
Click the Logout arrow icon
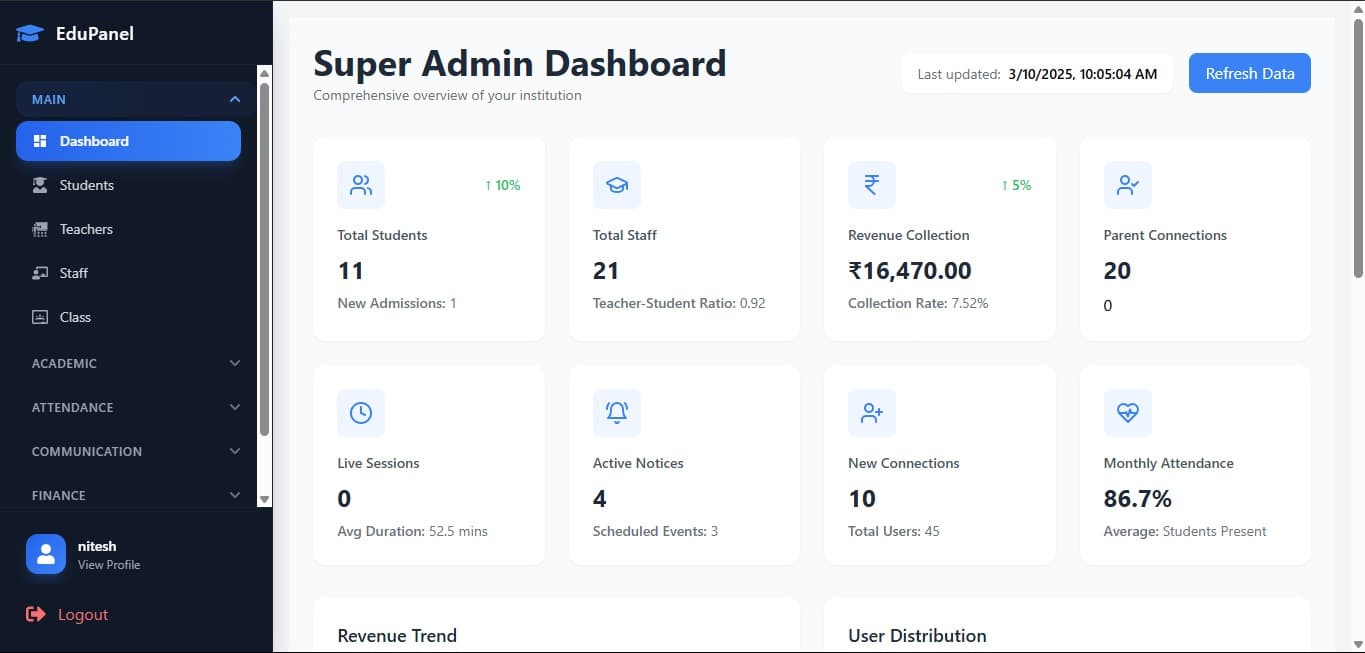[x=36, y=614]
